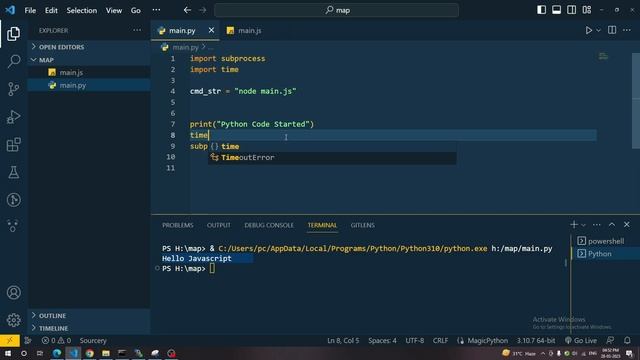The height and width of the screenshot is (360, 640).
Task: Click the command center search box 'map'
Action: click(x=336, y=10)
